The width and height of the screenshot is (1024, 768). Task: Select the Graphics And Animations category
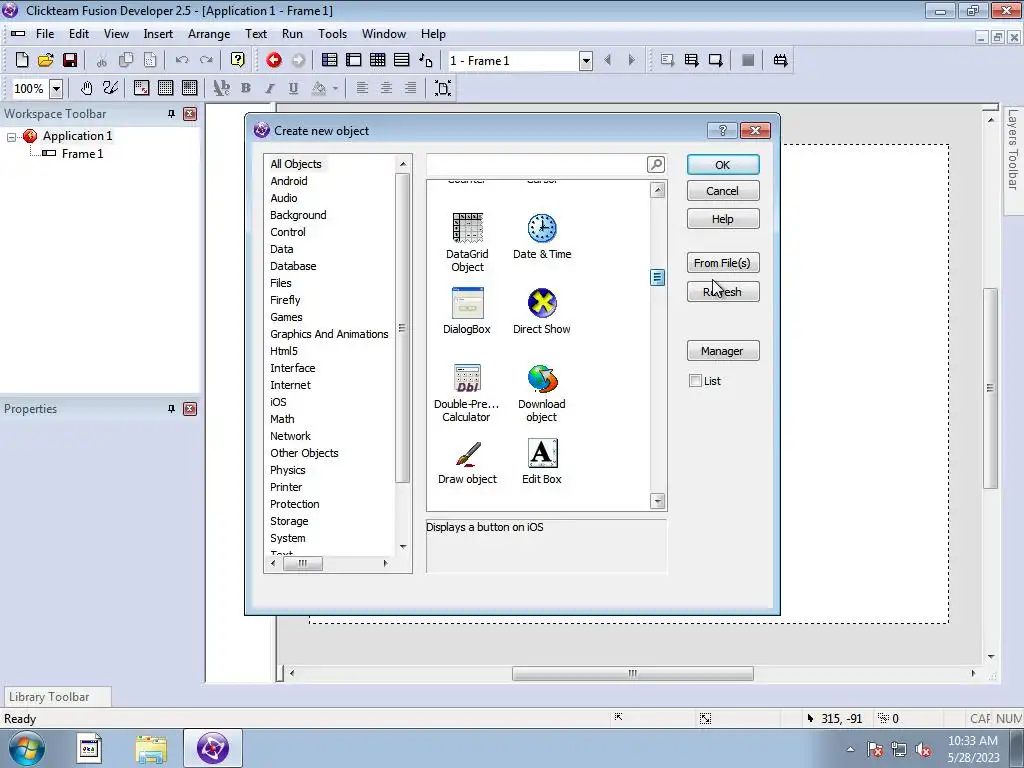(x=329, y=334)
